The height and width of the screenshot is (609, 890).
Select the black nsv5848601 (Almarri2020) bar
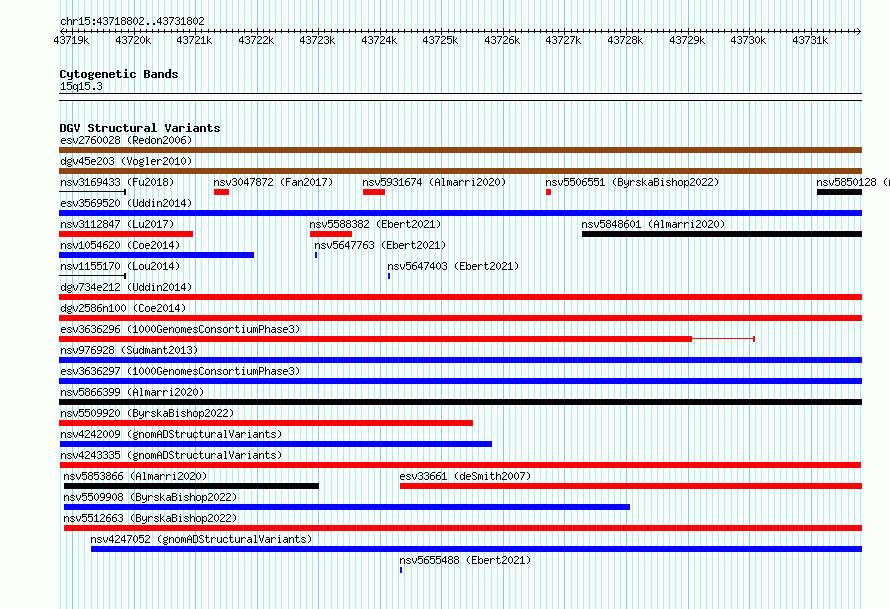pos(722,234)
